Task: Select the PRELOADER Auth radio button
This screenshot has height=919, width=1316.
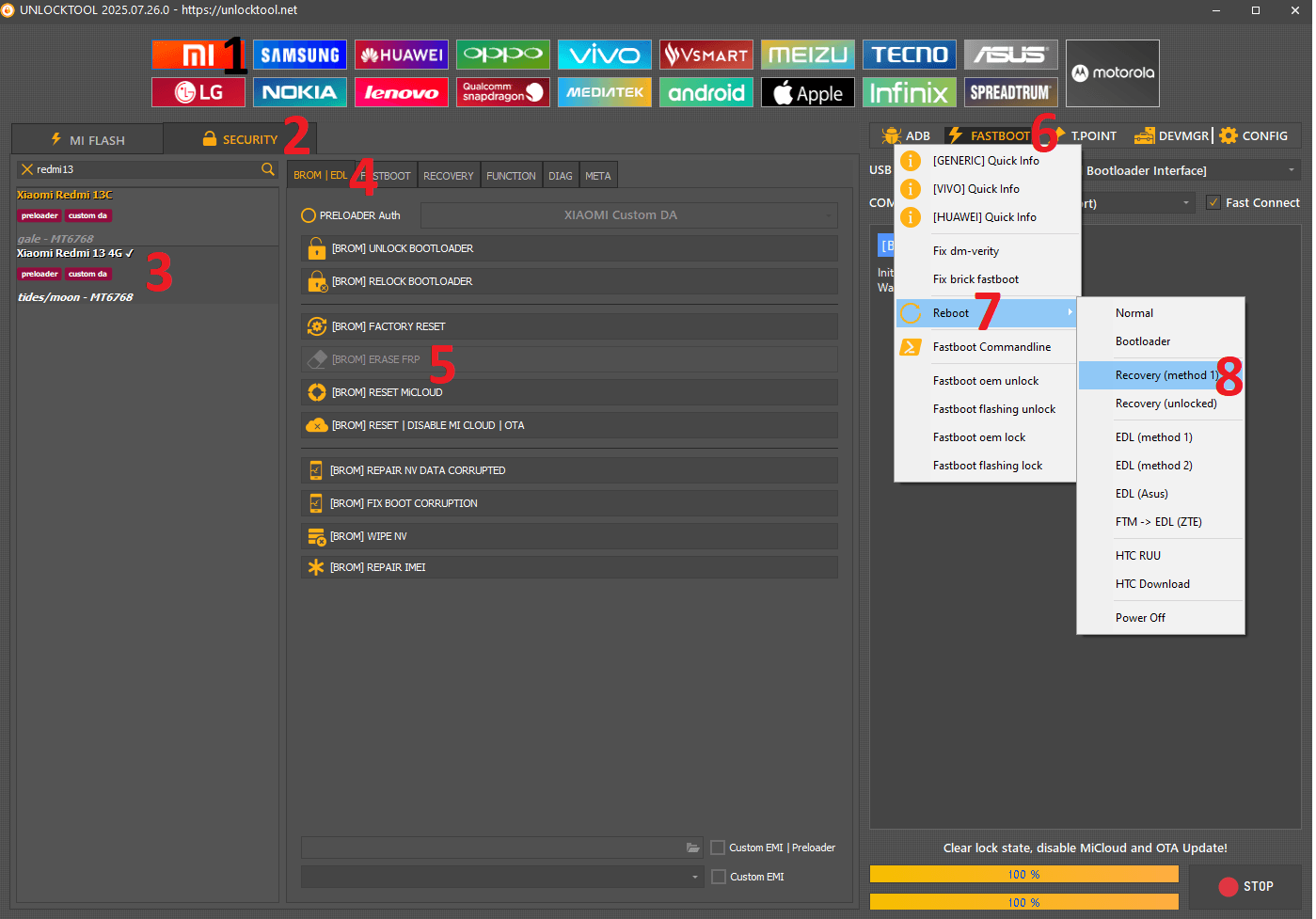Action: [x=309, y=215]
